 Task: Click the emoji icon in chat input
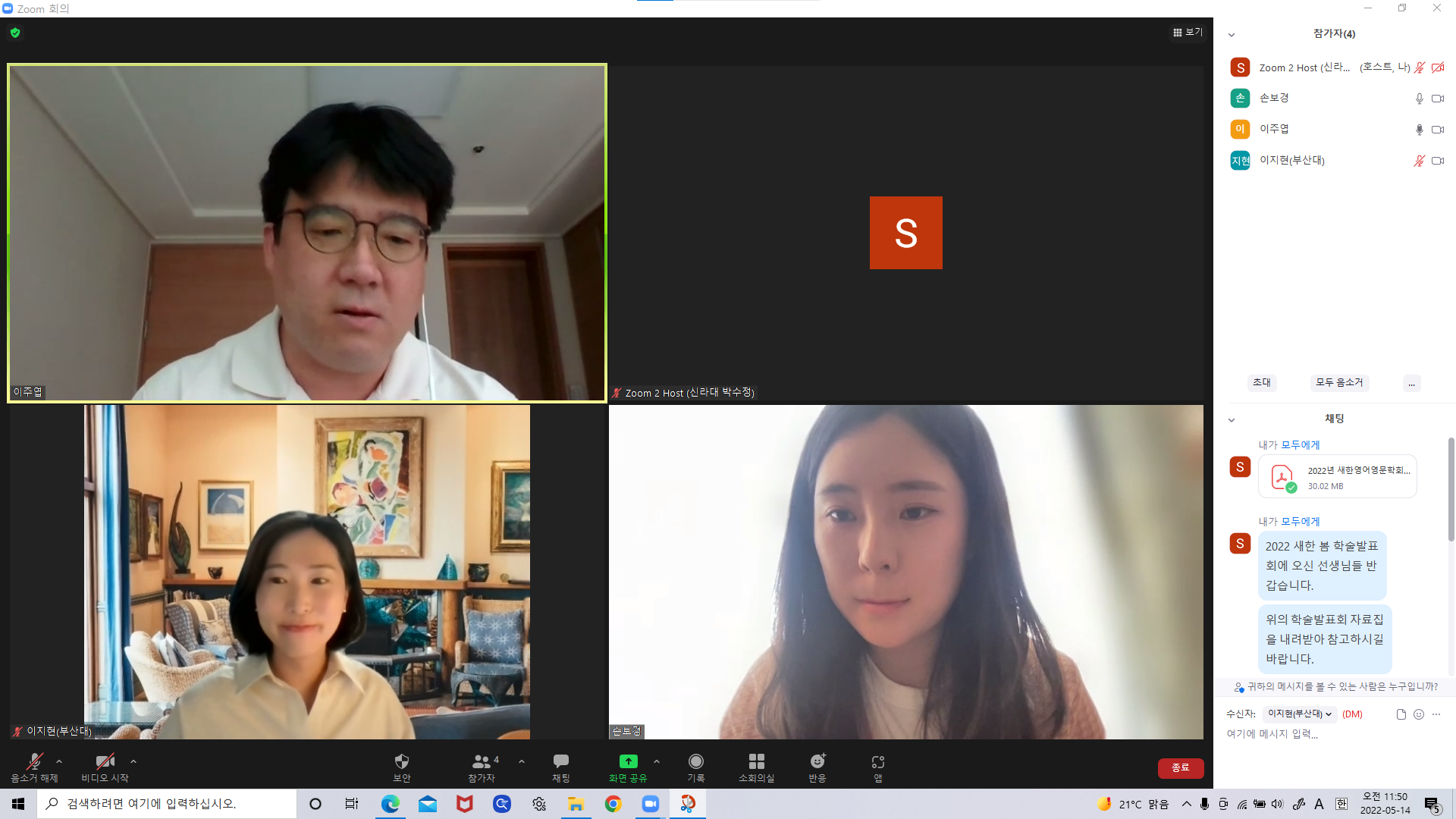(1419, 714)
